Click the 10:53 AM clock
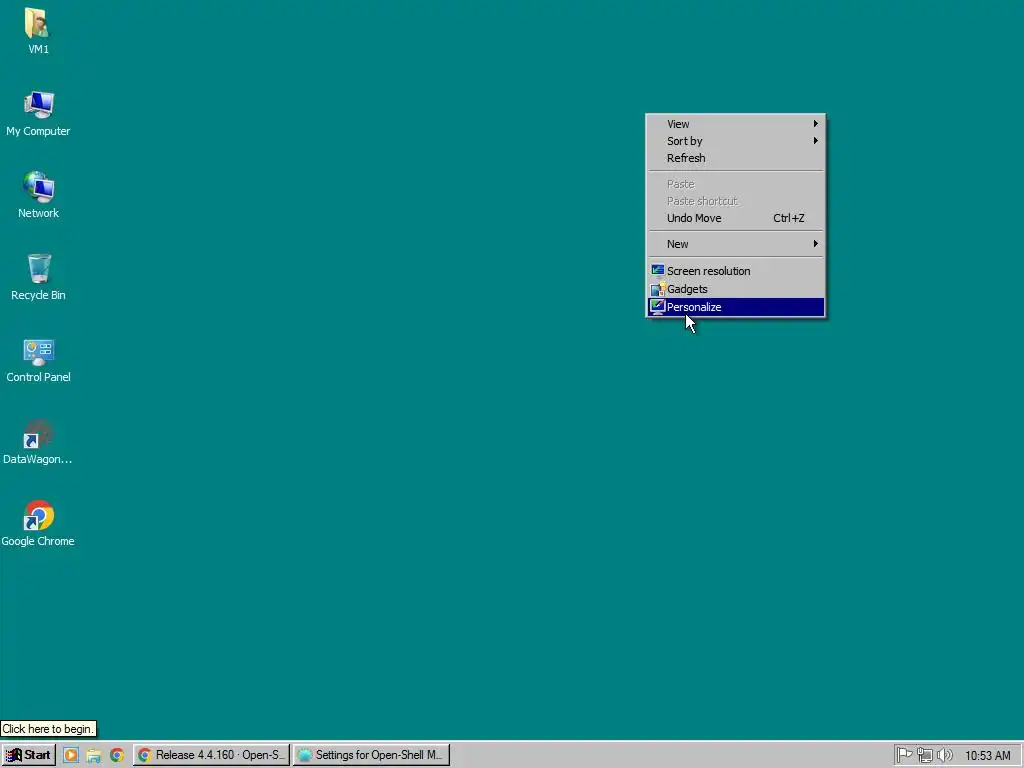1024x768 pixels. click(987, 756)
